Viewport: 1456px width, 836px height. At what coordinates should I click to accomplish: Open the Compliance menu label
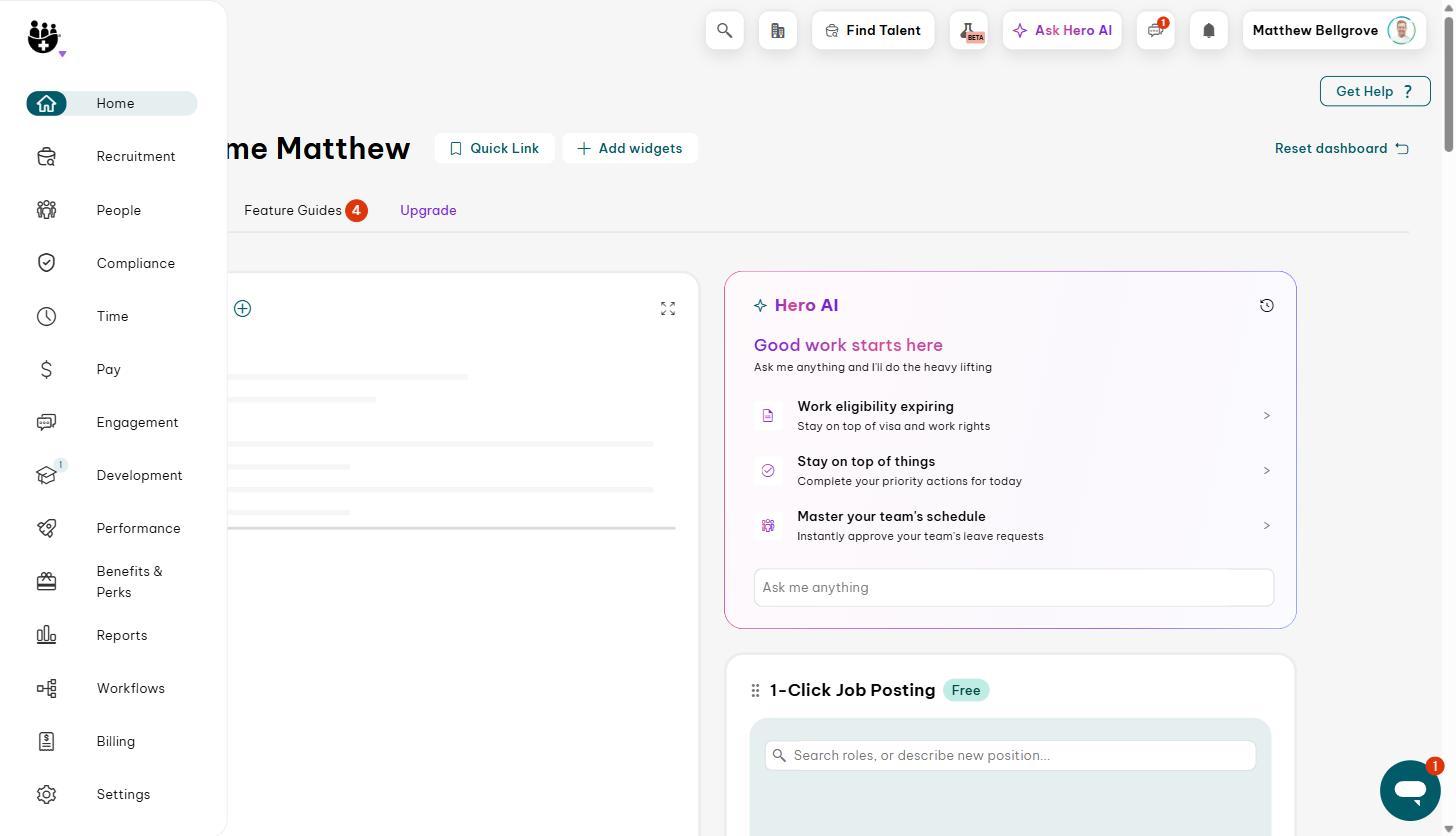click(136, 263)
